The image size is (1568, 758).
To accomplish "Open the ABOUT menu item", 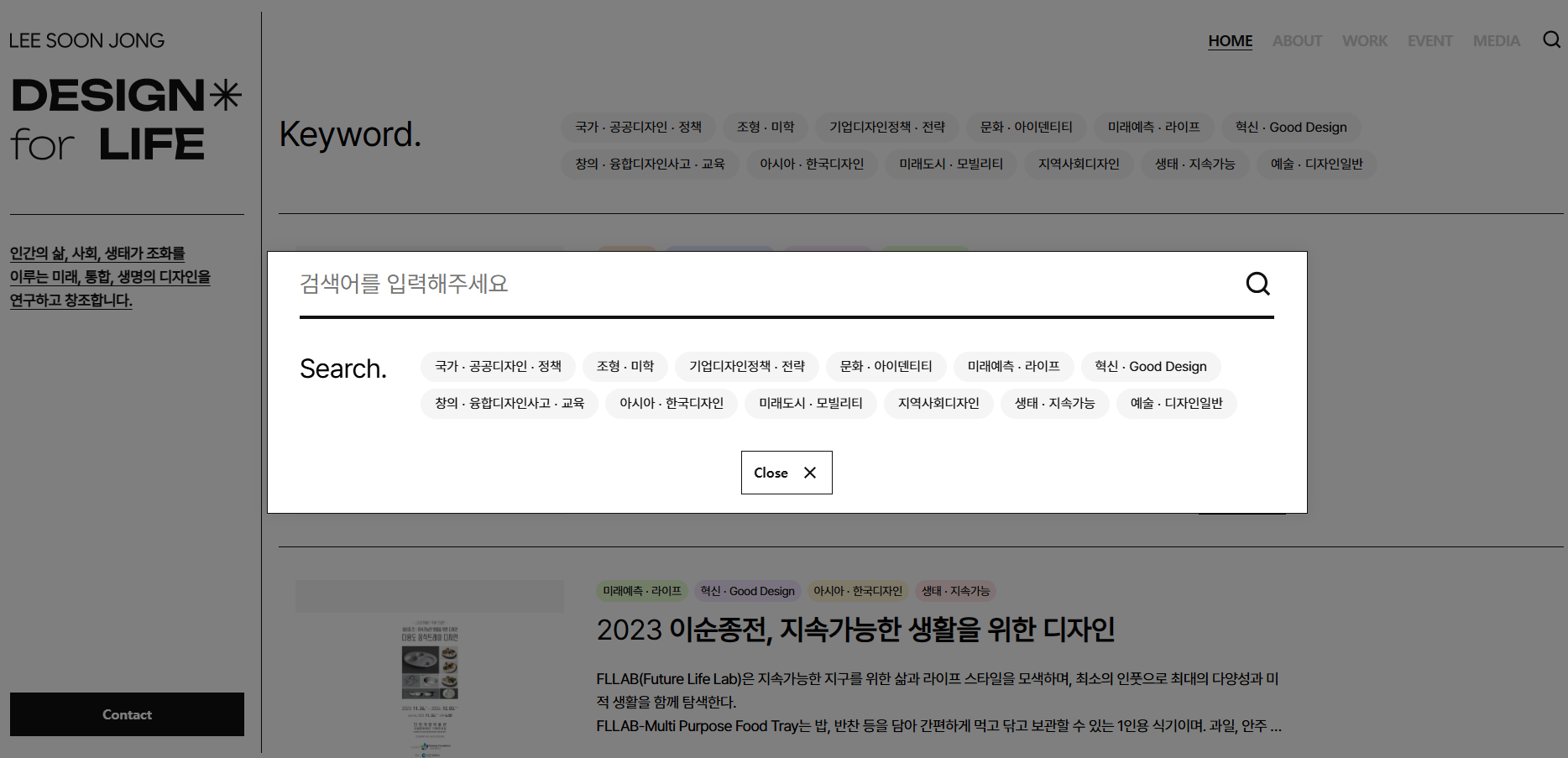I will 1297,41.
